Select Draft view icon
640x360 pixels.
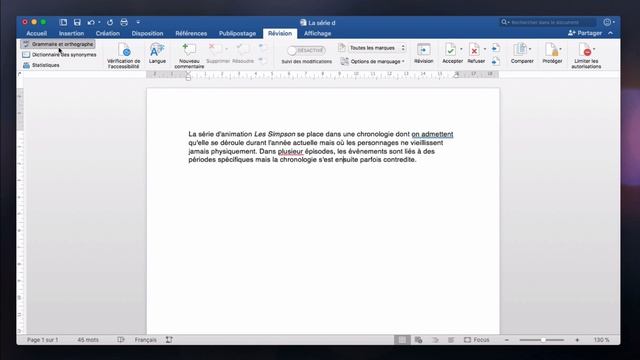[x=451, y=340]
